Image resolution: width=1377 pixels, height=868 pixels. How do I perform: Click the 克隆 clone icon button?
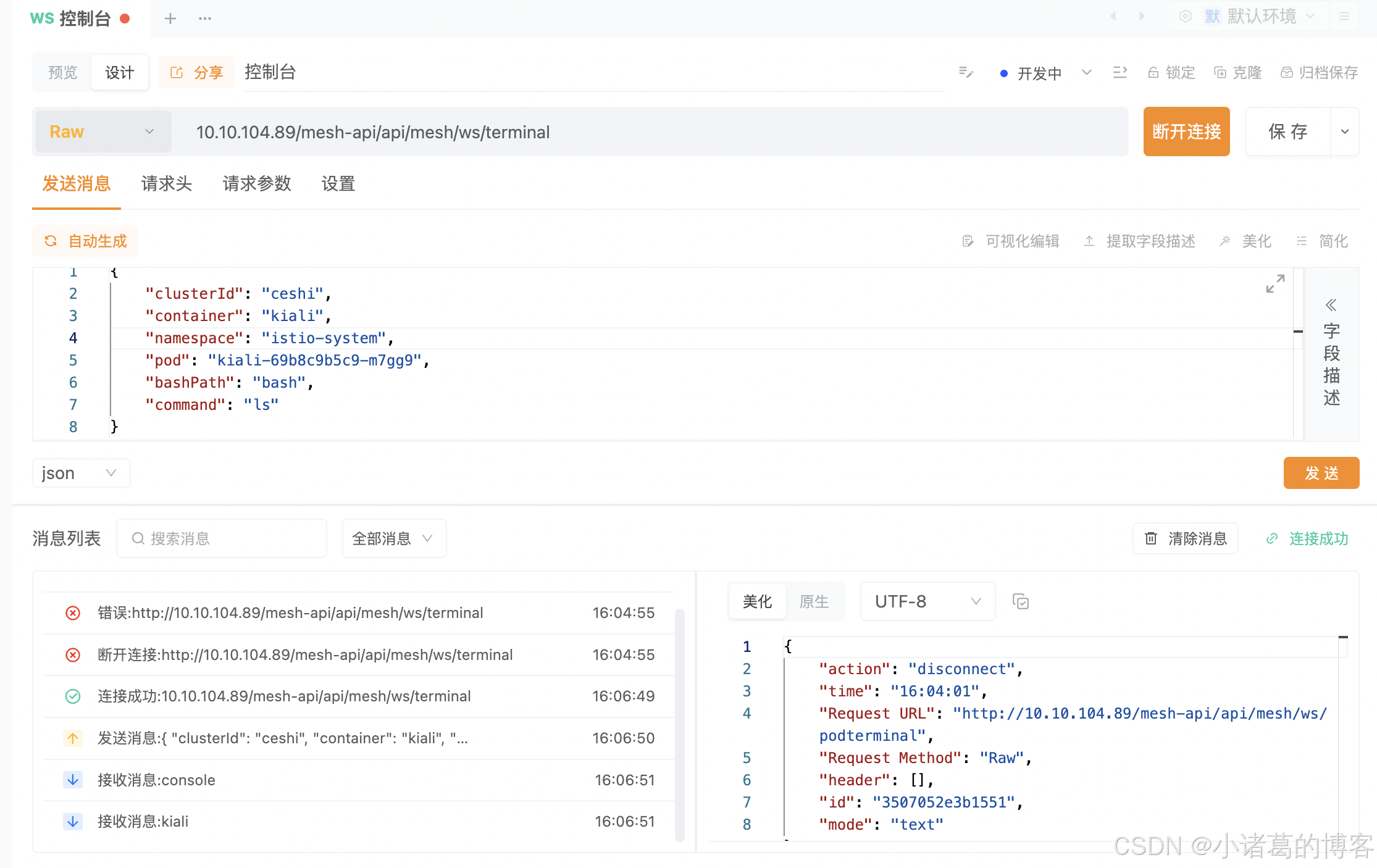pos(1237,73)
